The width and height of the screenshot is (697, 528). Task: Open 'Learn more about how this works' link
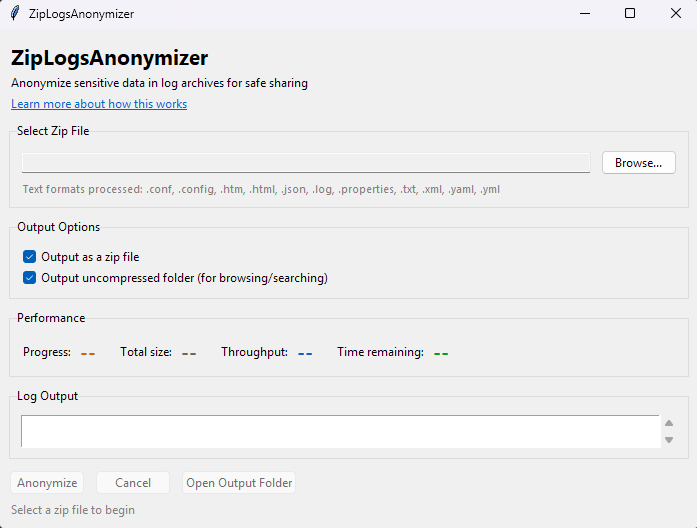click(99, 104)
